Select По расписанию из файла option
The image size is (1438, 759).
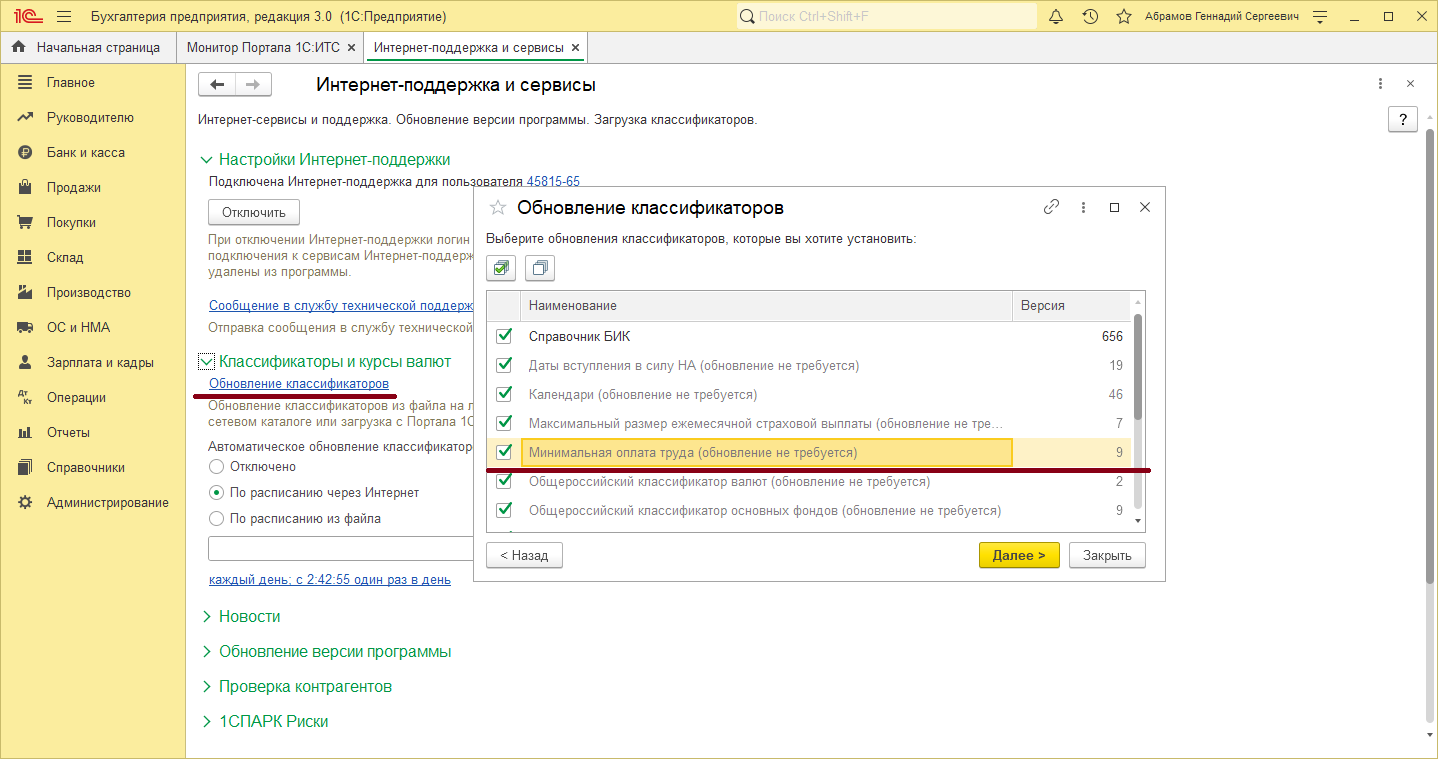[x=216, y=519]
